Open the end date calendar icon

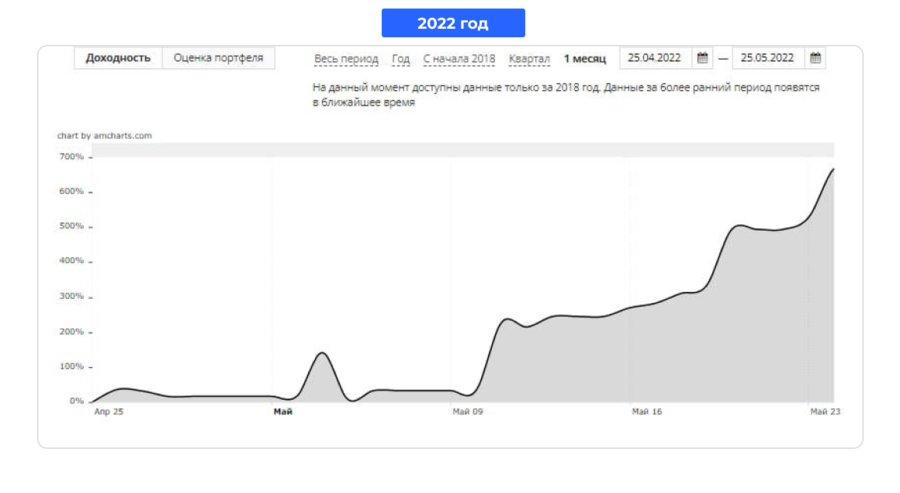(815, 58)
